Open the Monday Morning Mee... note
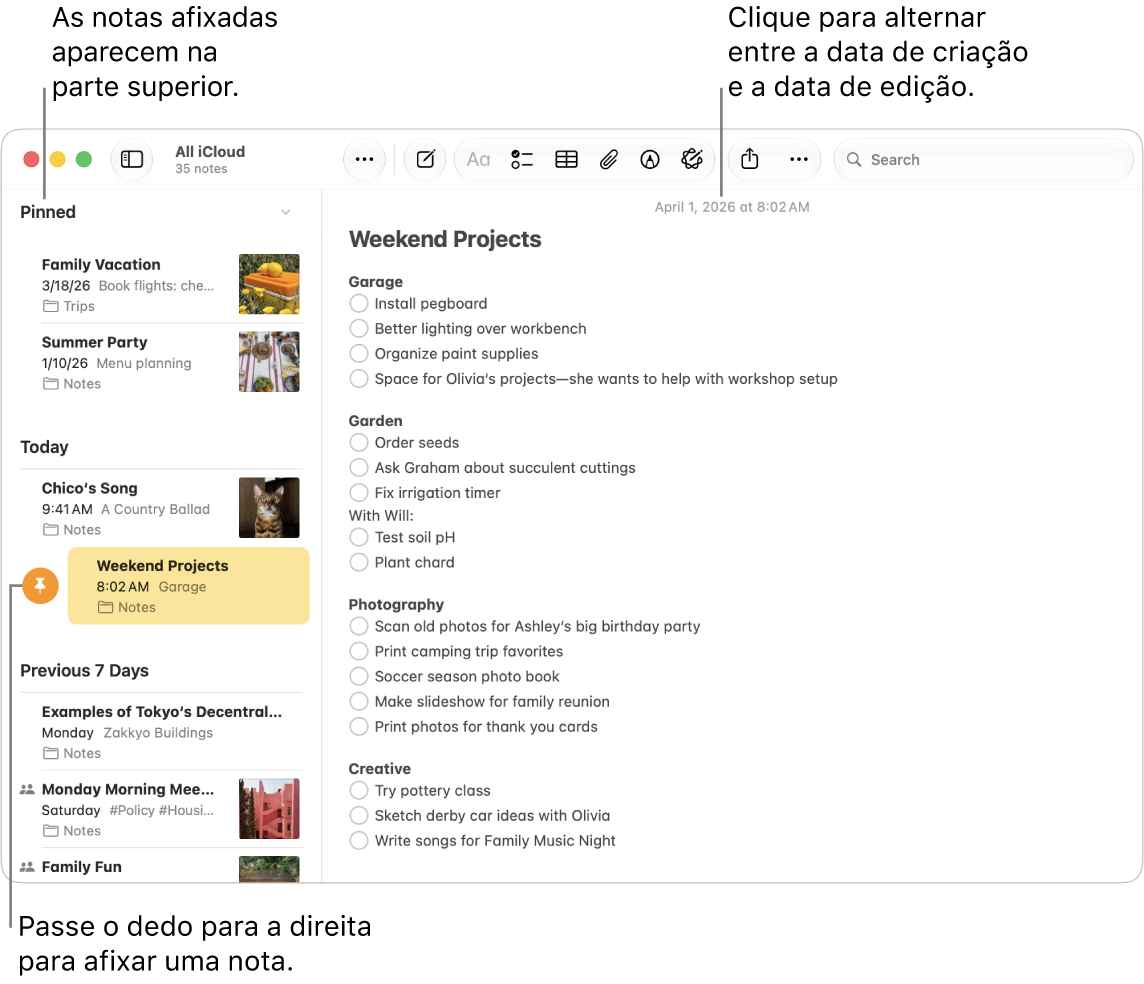 161,809
